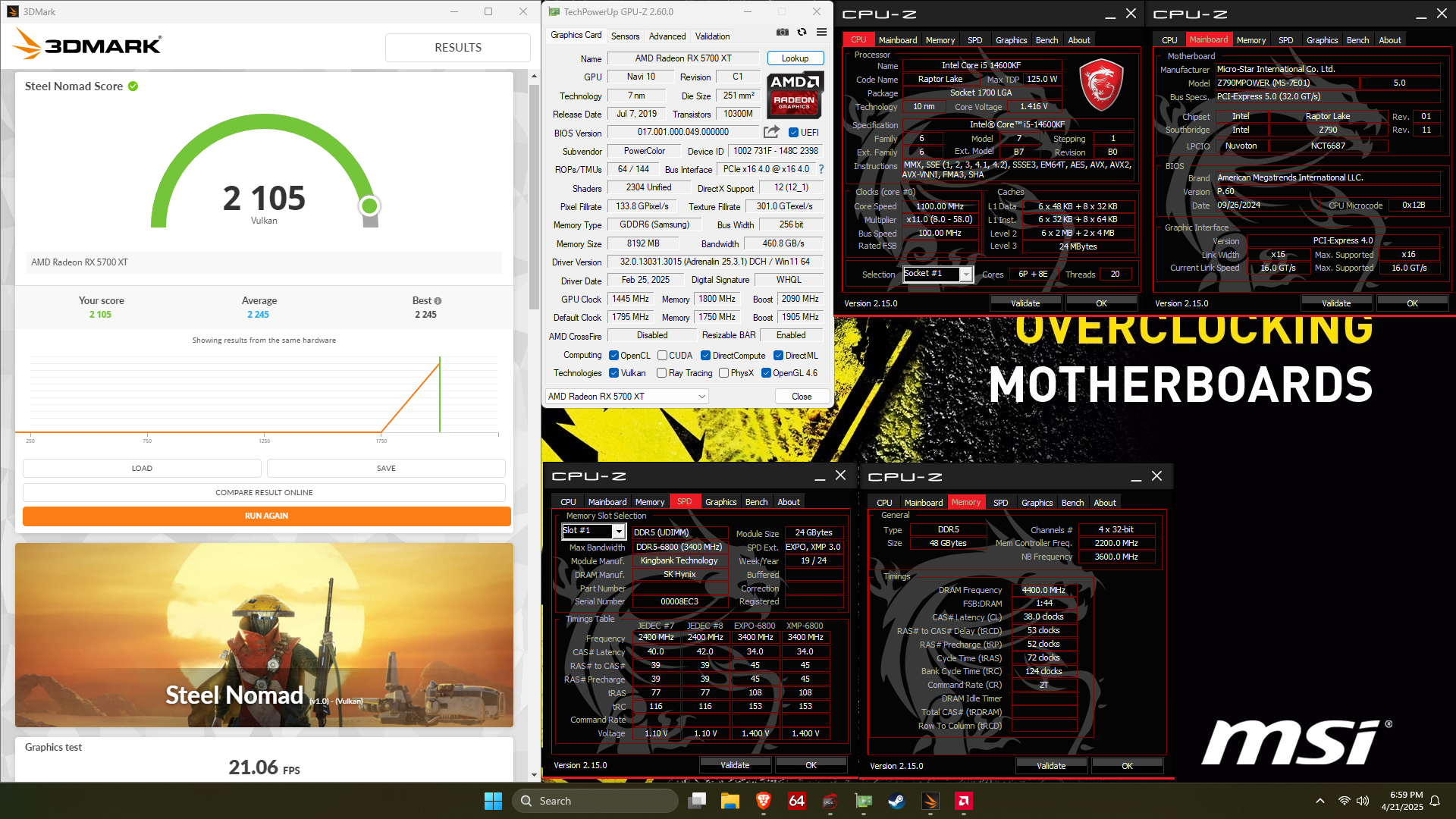The width and height of the screenshot is (1456, 819).
Task: Switch to the Advanced tab in GPU-Z
Action: (x=667, y=36)
